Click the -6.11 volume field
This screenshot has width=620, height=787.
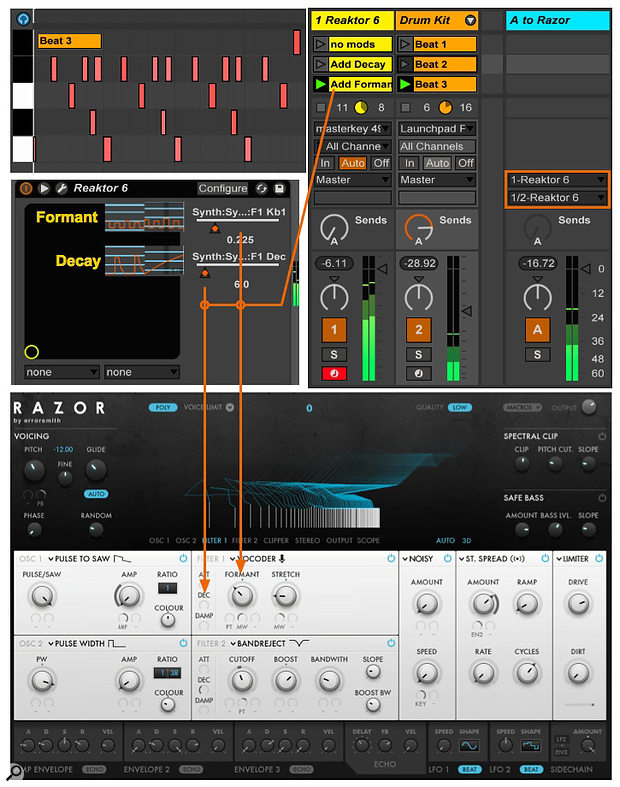click(334, 263)
